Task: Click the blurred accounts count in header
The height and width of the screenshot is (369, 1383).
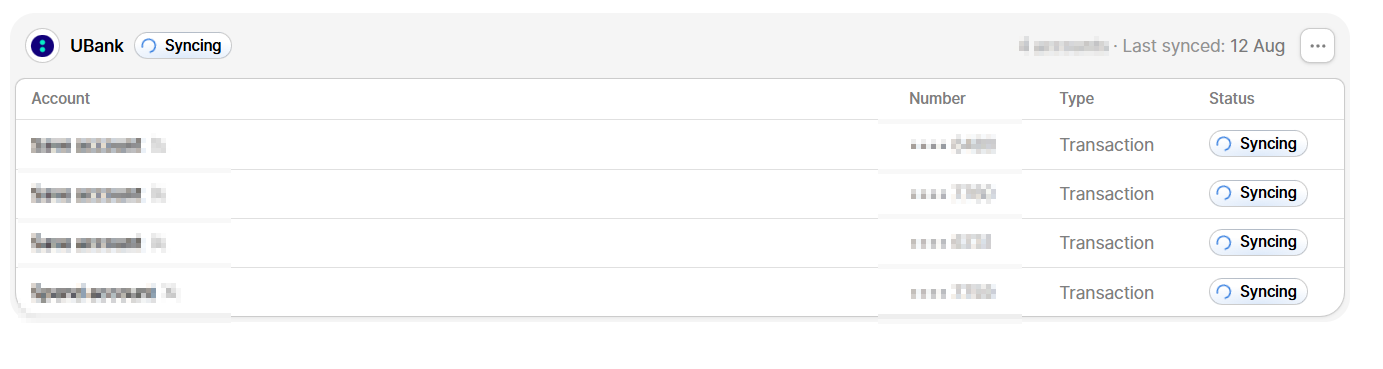Action: tap(1064, 46)
